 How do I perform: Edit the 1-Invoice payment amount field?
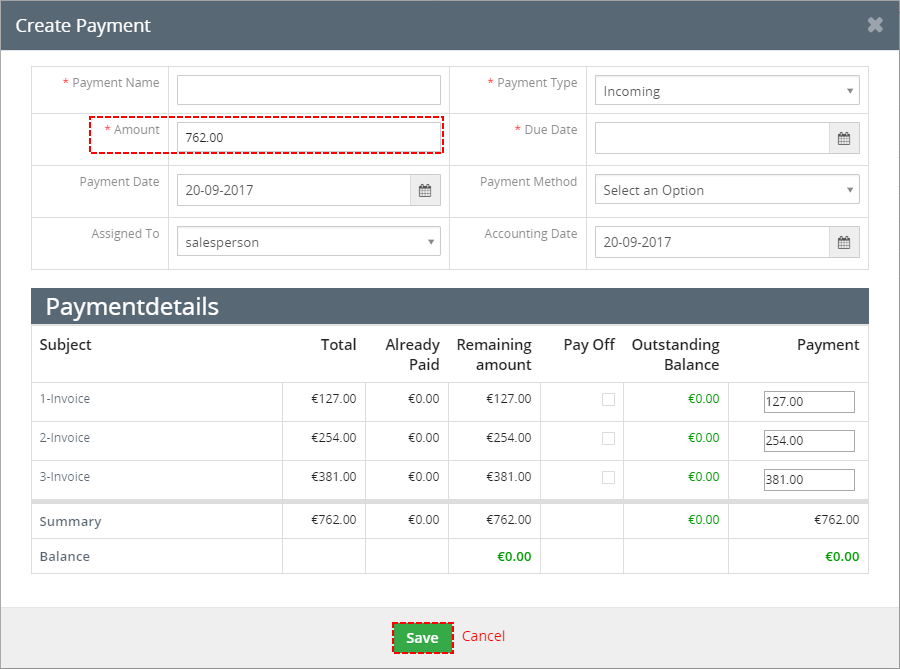tap(809, 402)
